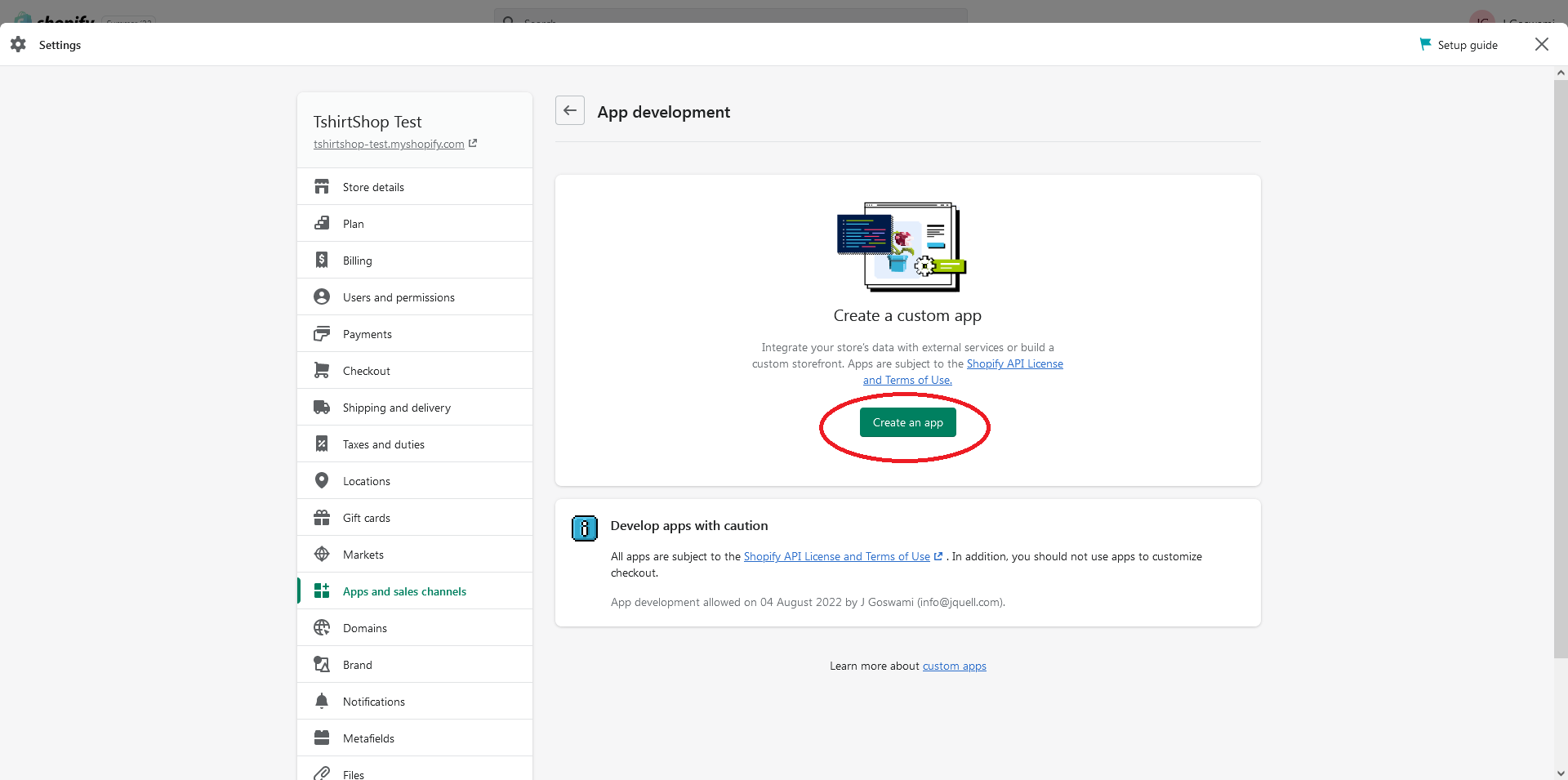
Task: Click the Files paperclip icon
Action: [322, 773]
